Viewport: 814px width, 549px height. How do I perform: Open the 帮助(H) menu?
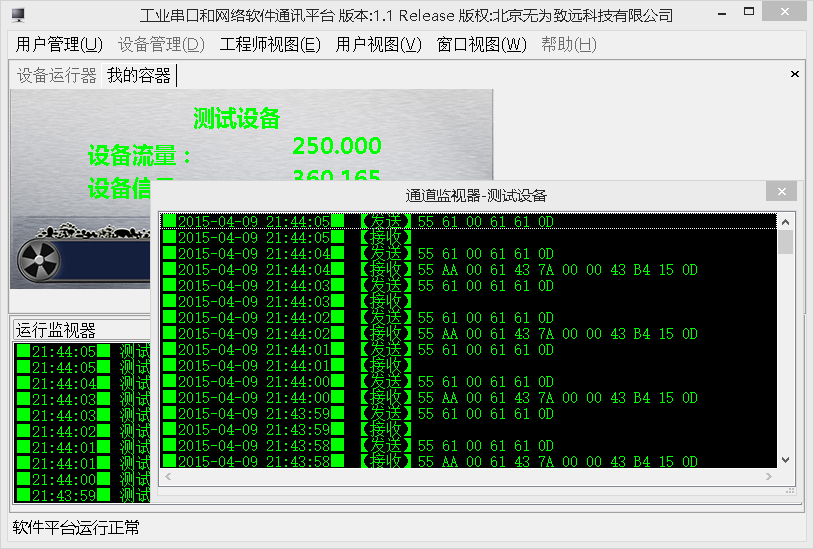pos(568,45)
